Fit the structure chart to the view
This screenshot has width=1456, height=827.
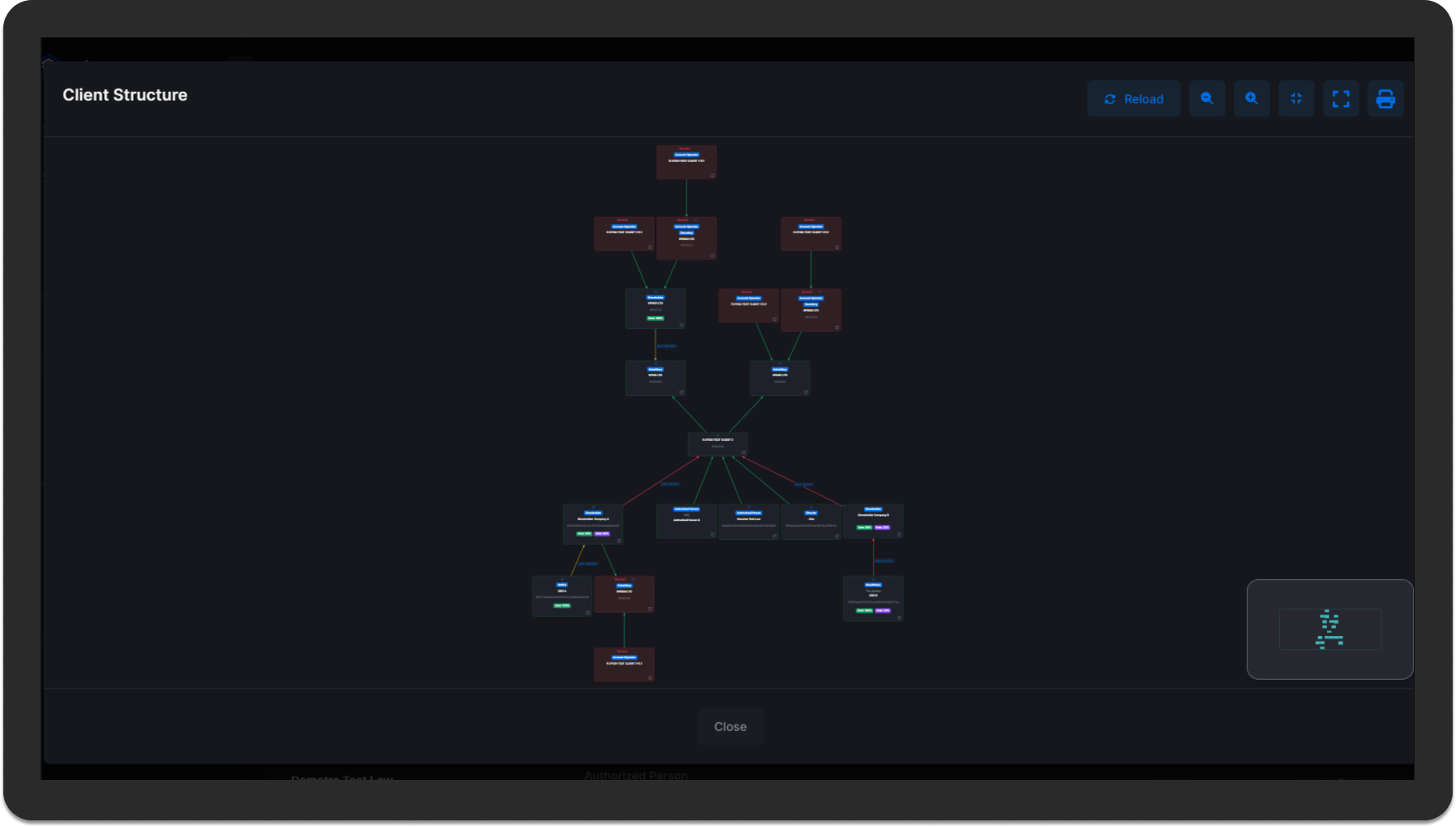coord(1296,98)
